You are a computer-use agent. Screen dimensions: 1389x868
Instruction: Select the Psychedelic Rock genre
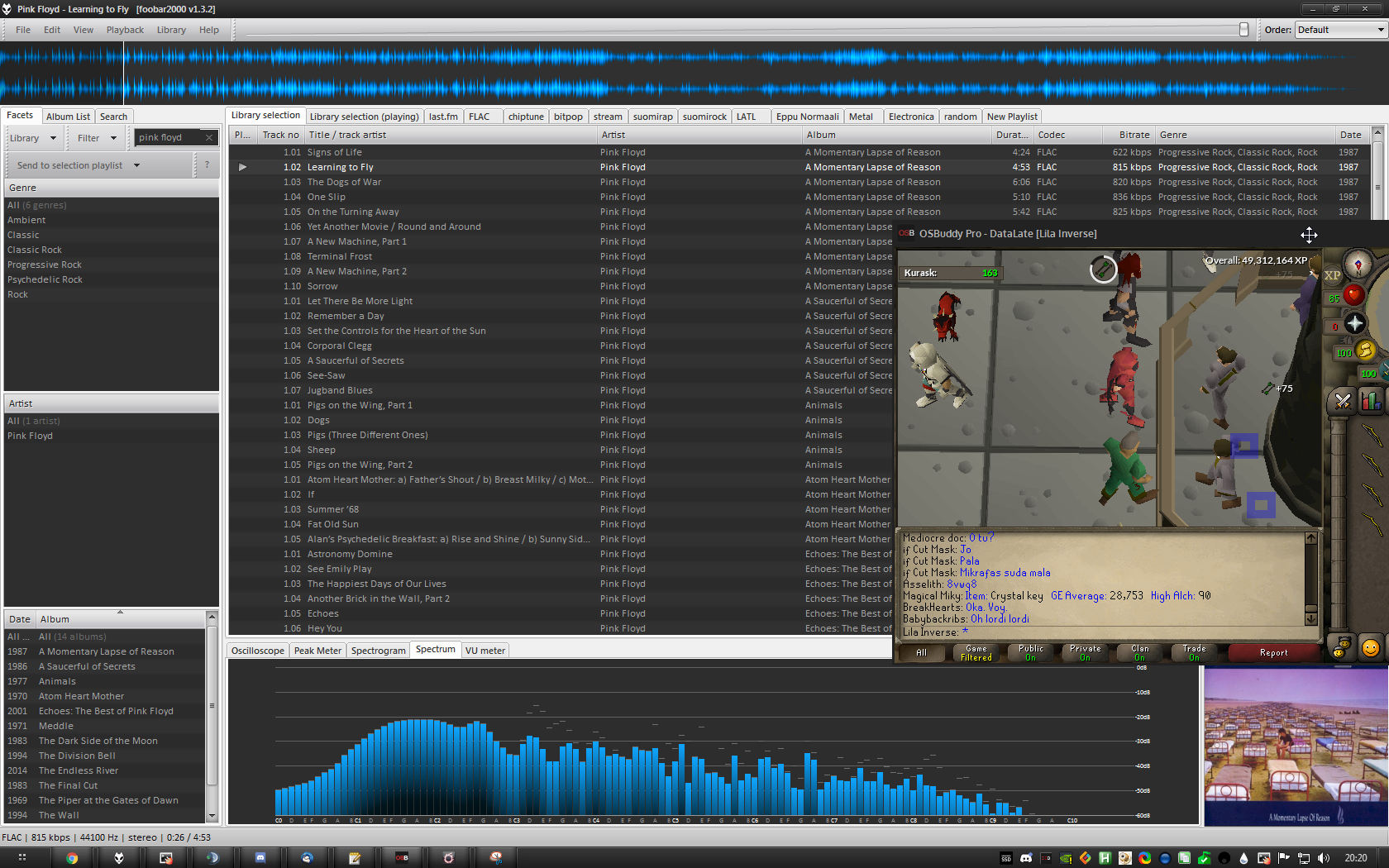(x=45, y=280)
